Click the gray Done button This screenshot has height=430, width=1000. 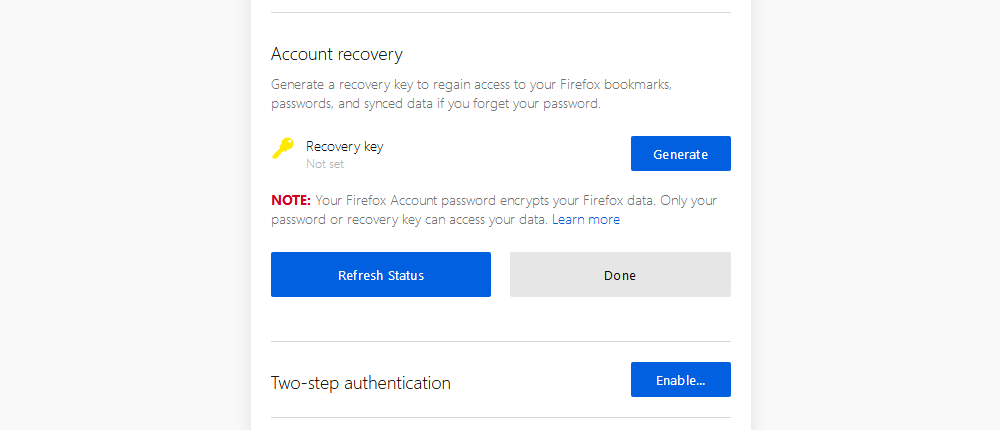(620, 275)
